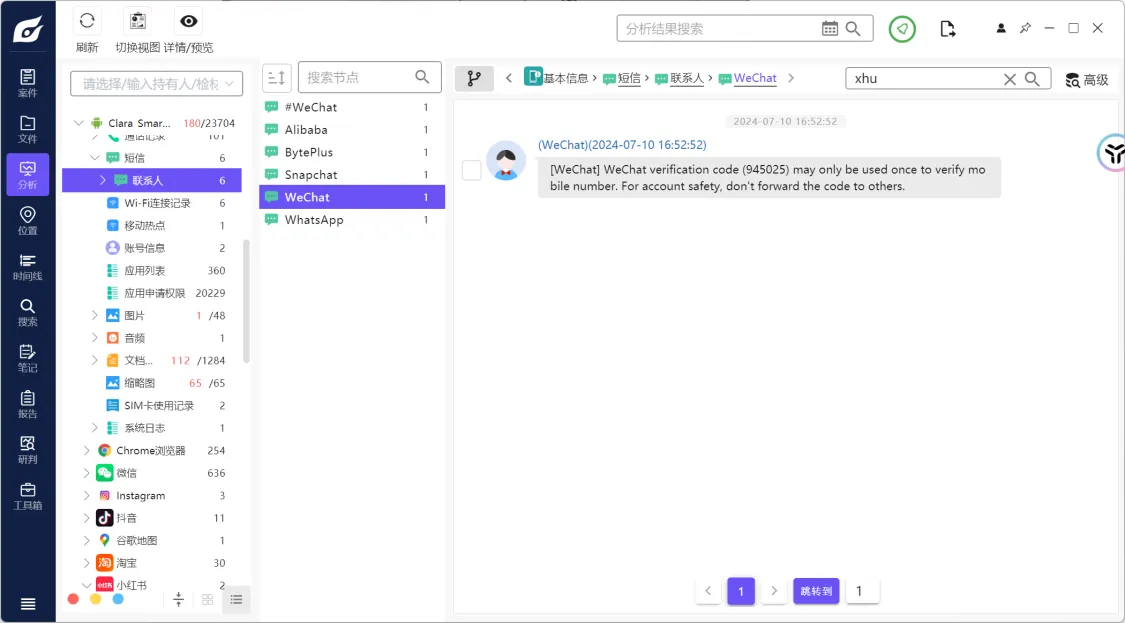
Task: Open the Case (案件) sidebar section
Action: pyautogui.click(x=27, y=83)
